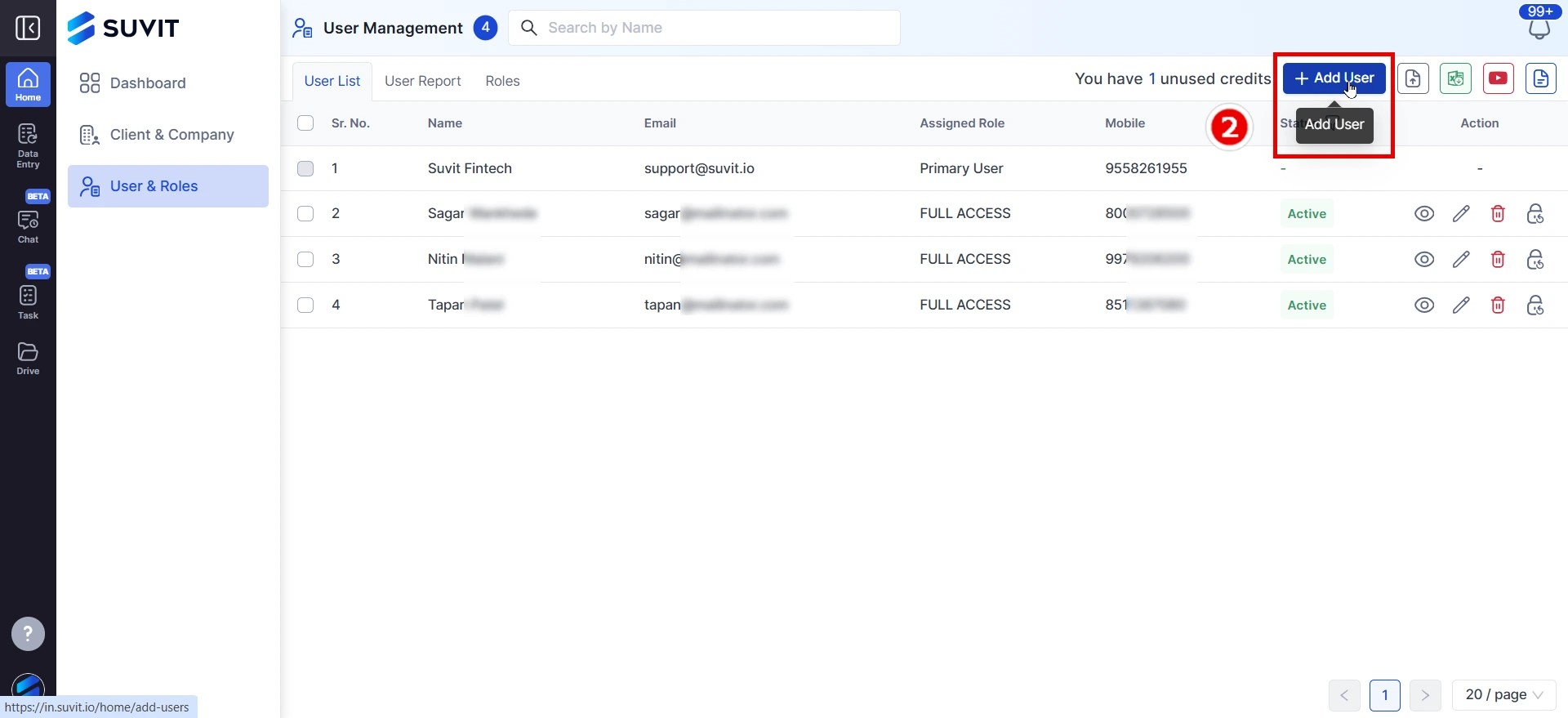Open Dashboard in the sidebar menu
1568x718 pixels.
(x=168, y=83)
